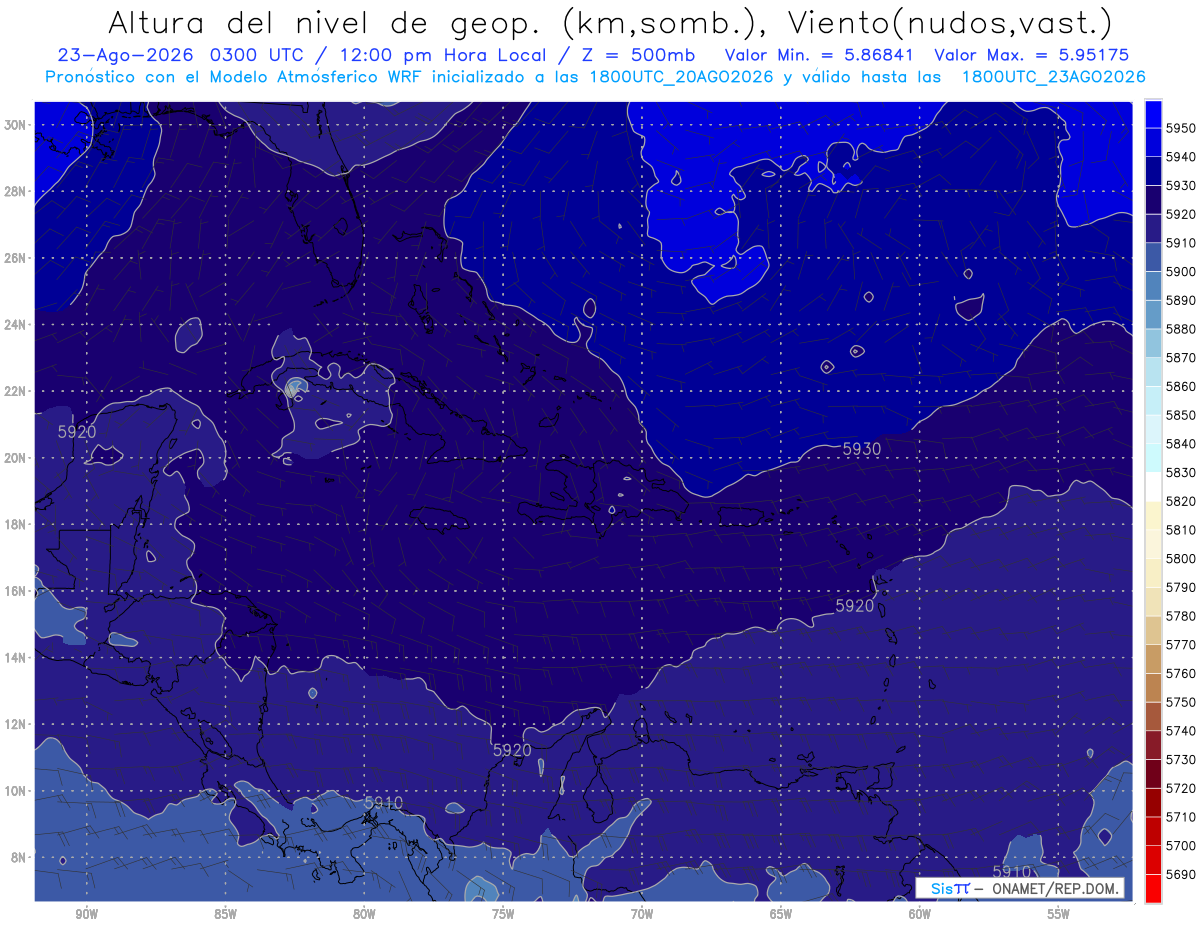Click the 8N latitude axis label

pos(19,858)
